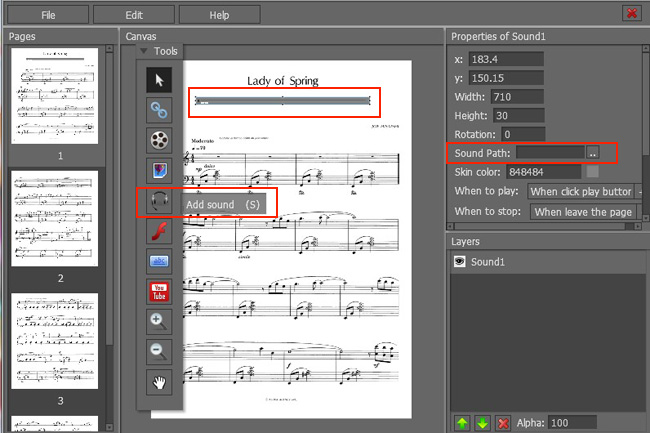The width and height of the screenshot is (650, 433).
Task: Click the Skin color swatch
Action: 593,172
